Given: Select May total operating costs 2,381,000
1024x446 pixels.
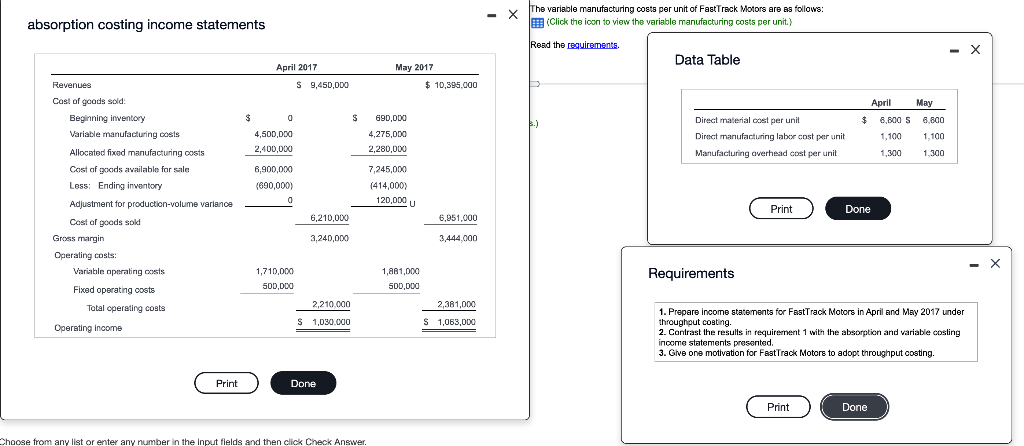Looking at the screenshot, I should 457,304.
